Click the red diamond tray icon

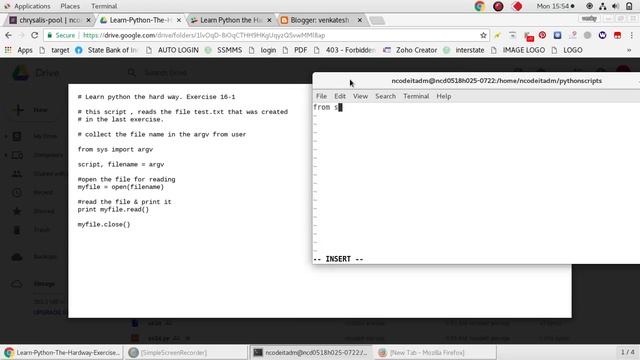[517, 6]
